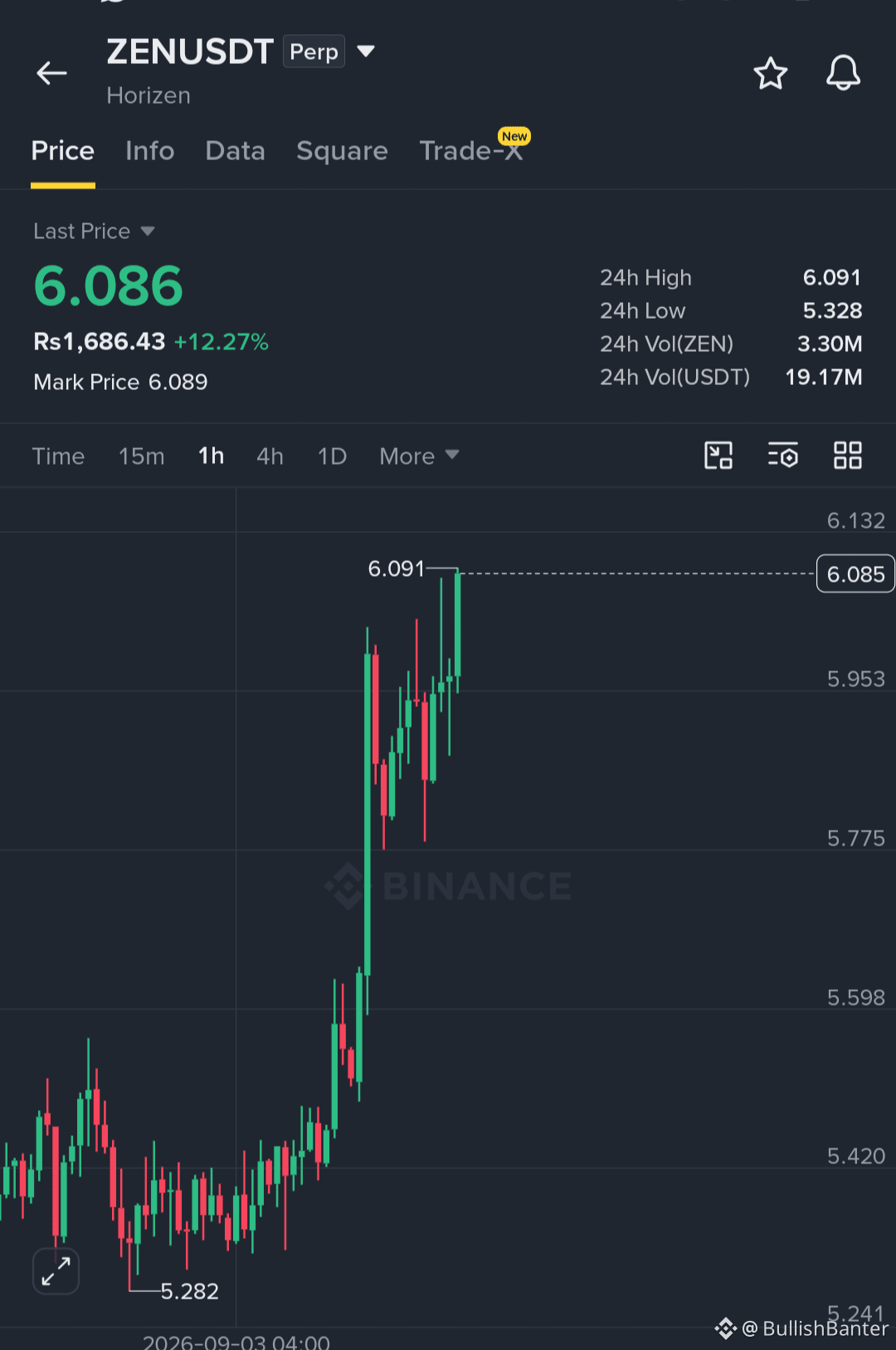
Task: Open price alert bell icon
Action: click(x=843, y=73)
